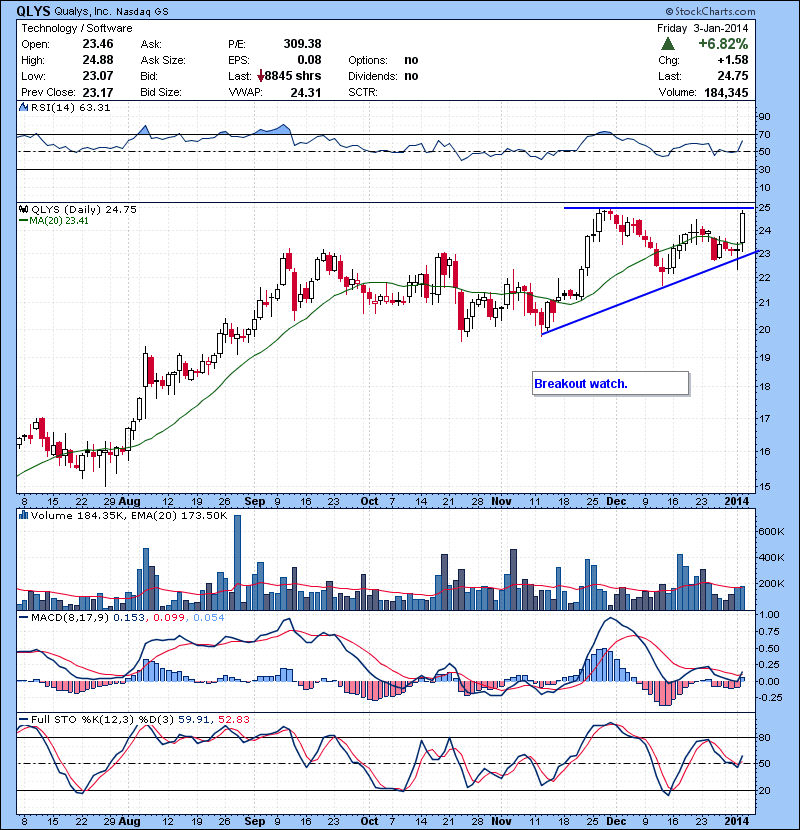Click the RSI 70 axis level label
Screen dimensions: 800x830
765,134
